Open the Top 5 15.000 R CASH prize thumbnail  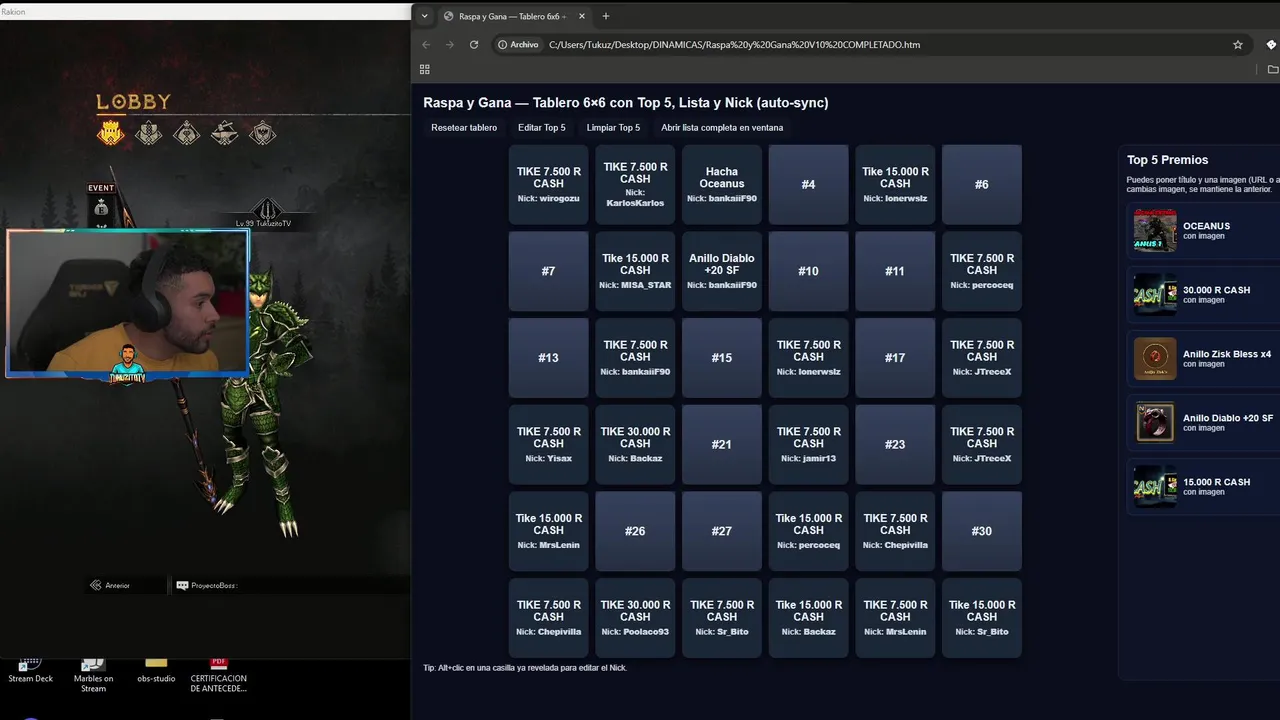point(1155,486)
